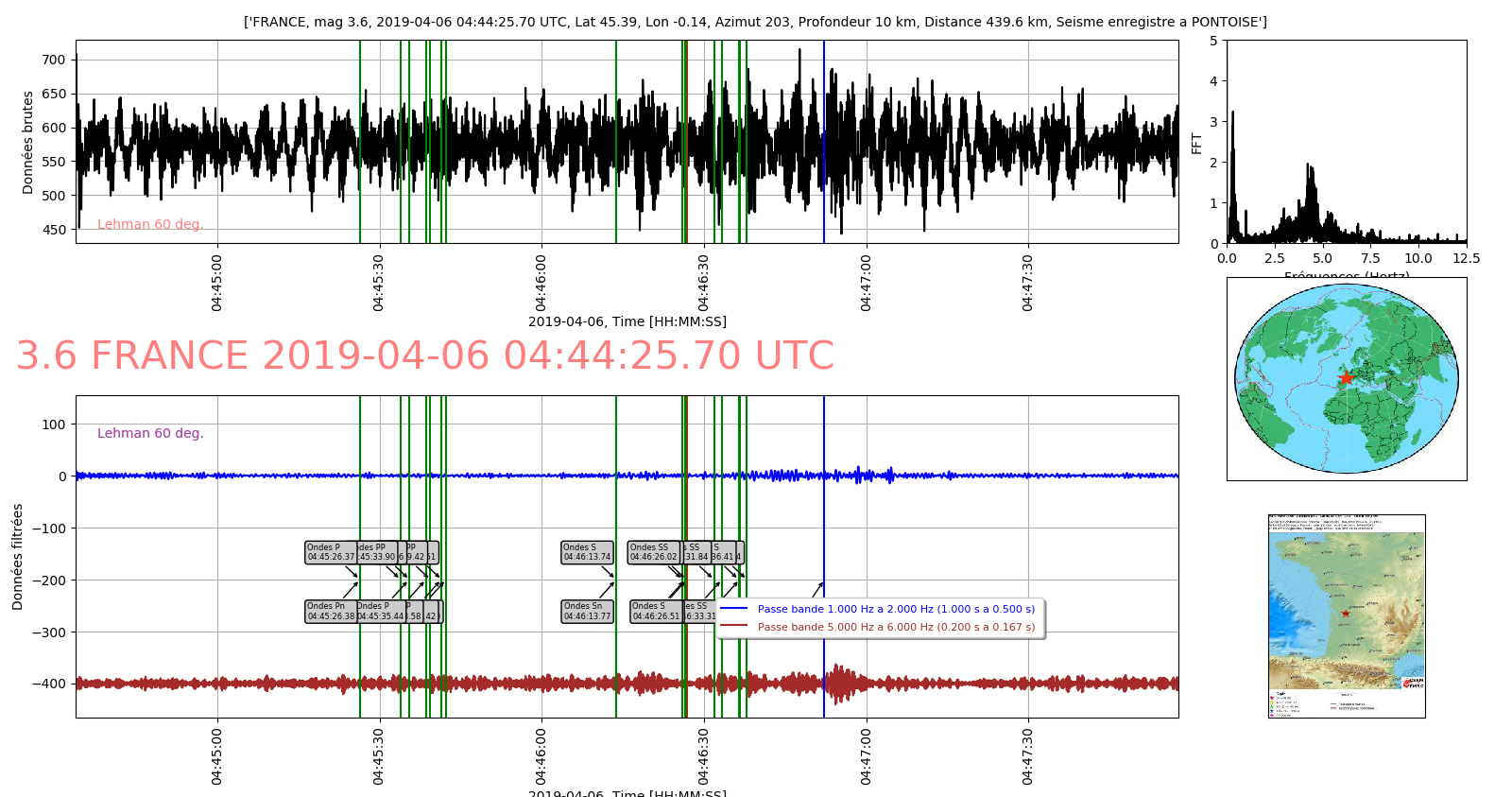The height and width of the screenshot is (797, 1512).
Task: Click the 'Ondes Sn 04:46:13.77' label
Action: point(587,612)
